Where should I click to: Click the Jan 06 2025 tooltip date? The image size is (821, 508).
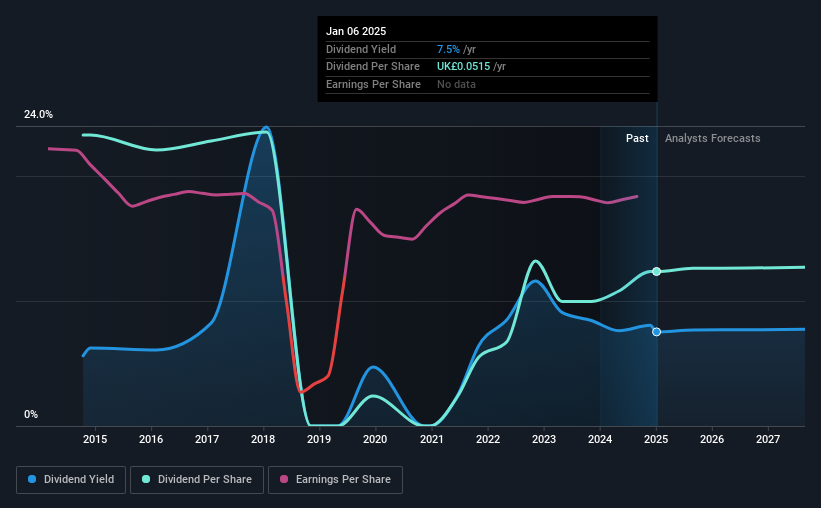tap(356, 31)
